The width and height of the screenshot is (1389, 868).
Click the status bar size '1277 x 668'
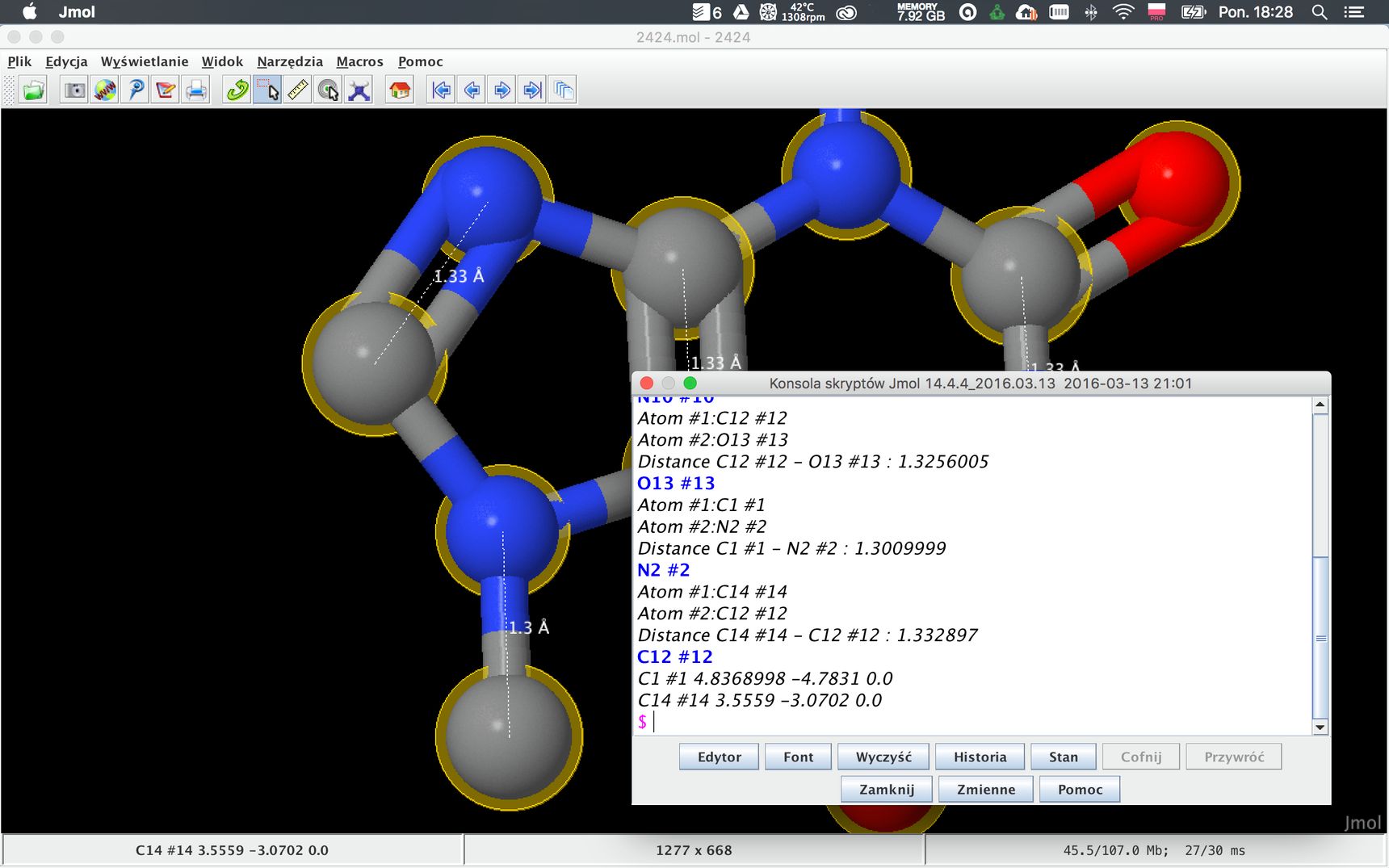pos(694,850)
